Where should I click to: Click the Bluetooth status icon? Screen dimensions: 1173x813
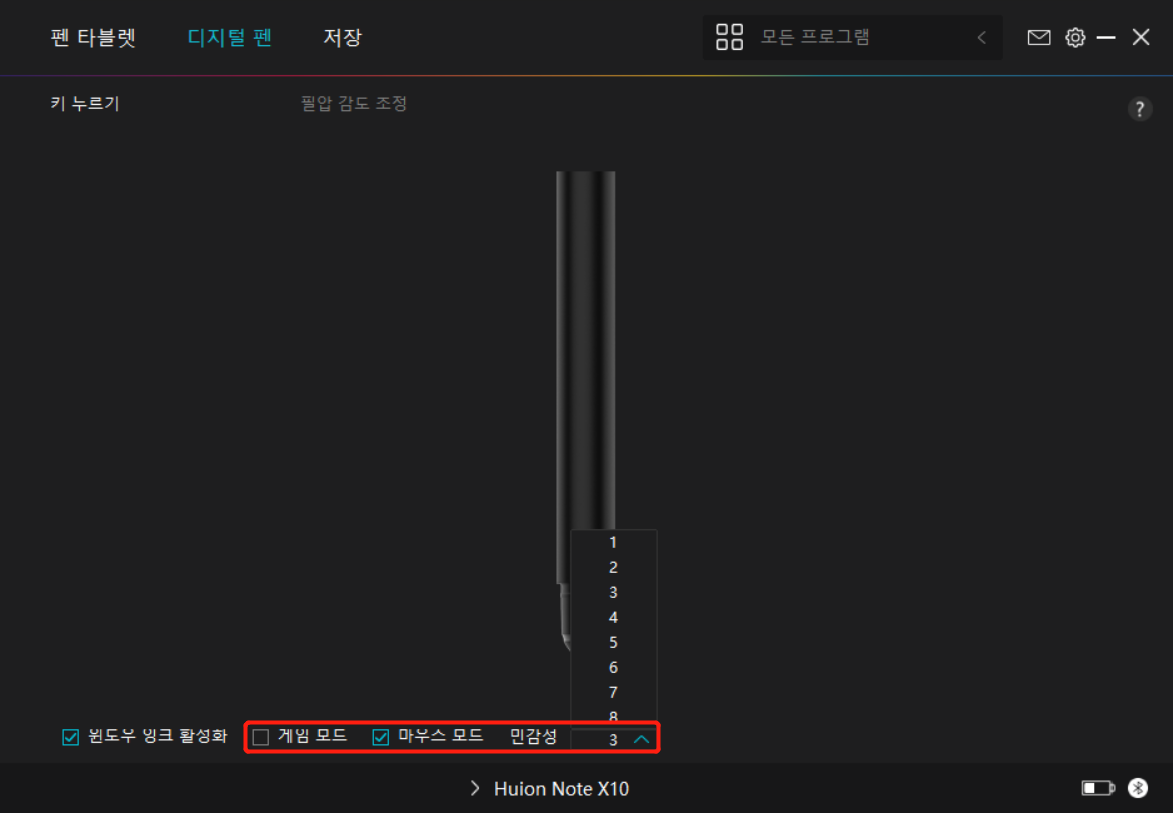[x=1138, y=788]
